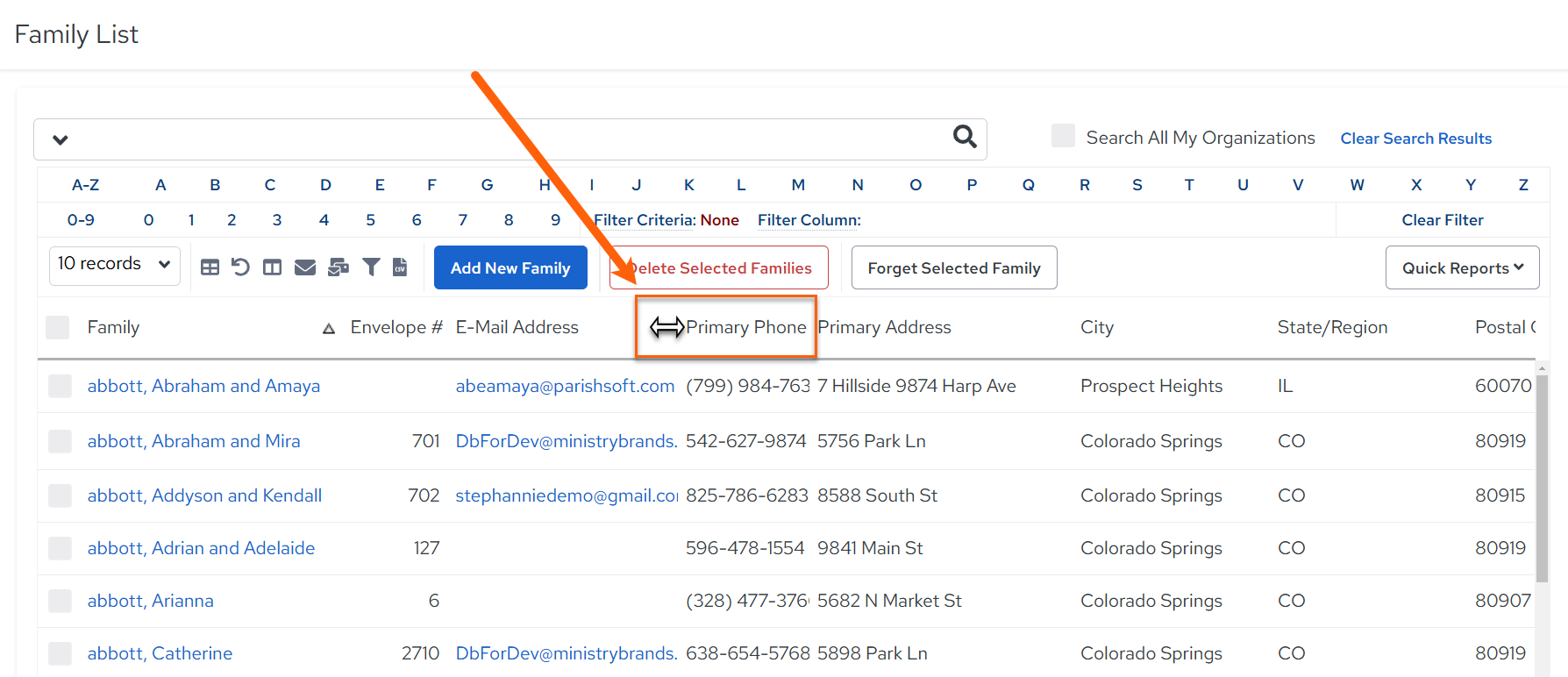Filter by the A-Z option
The width and height of the screenshot is (1568, 677).
(x=85, y=185)
